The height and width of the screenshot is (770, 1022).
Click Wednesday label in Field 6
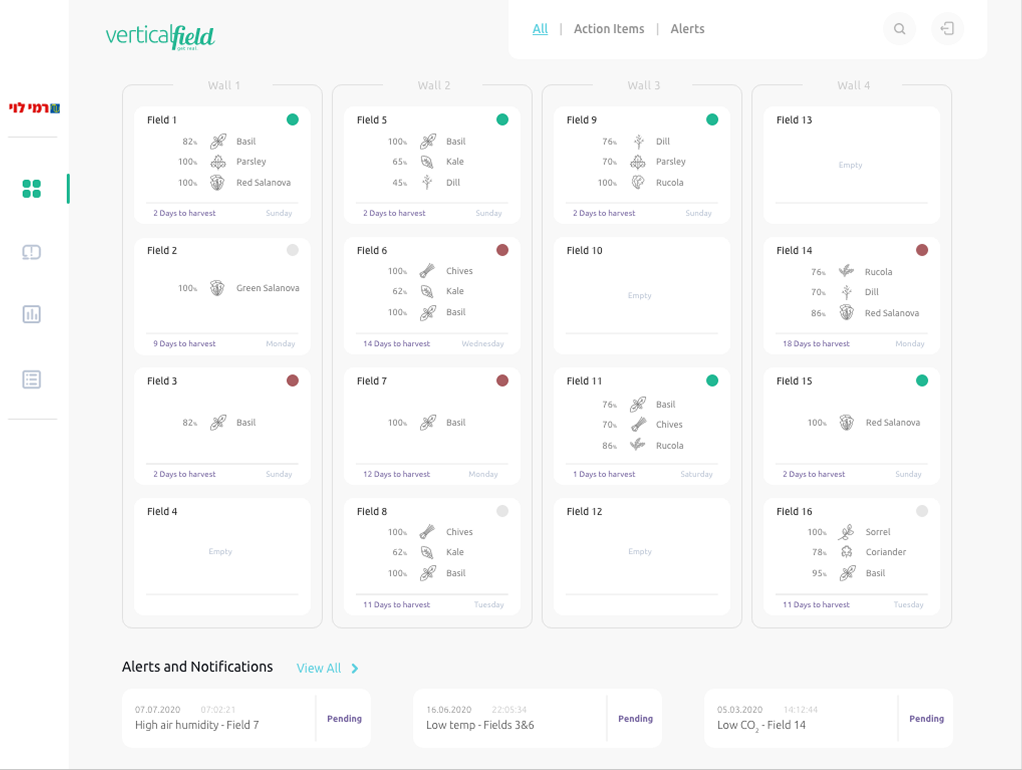482,344
